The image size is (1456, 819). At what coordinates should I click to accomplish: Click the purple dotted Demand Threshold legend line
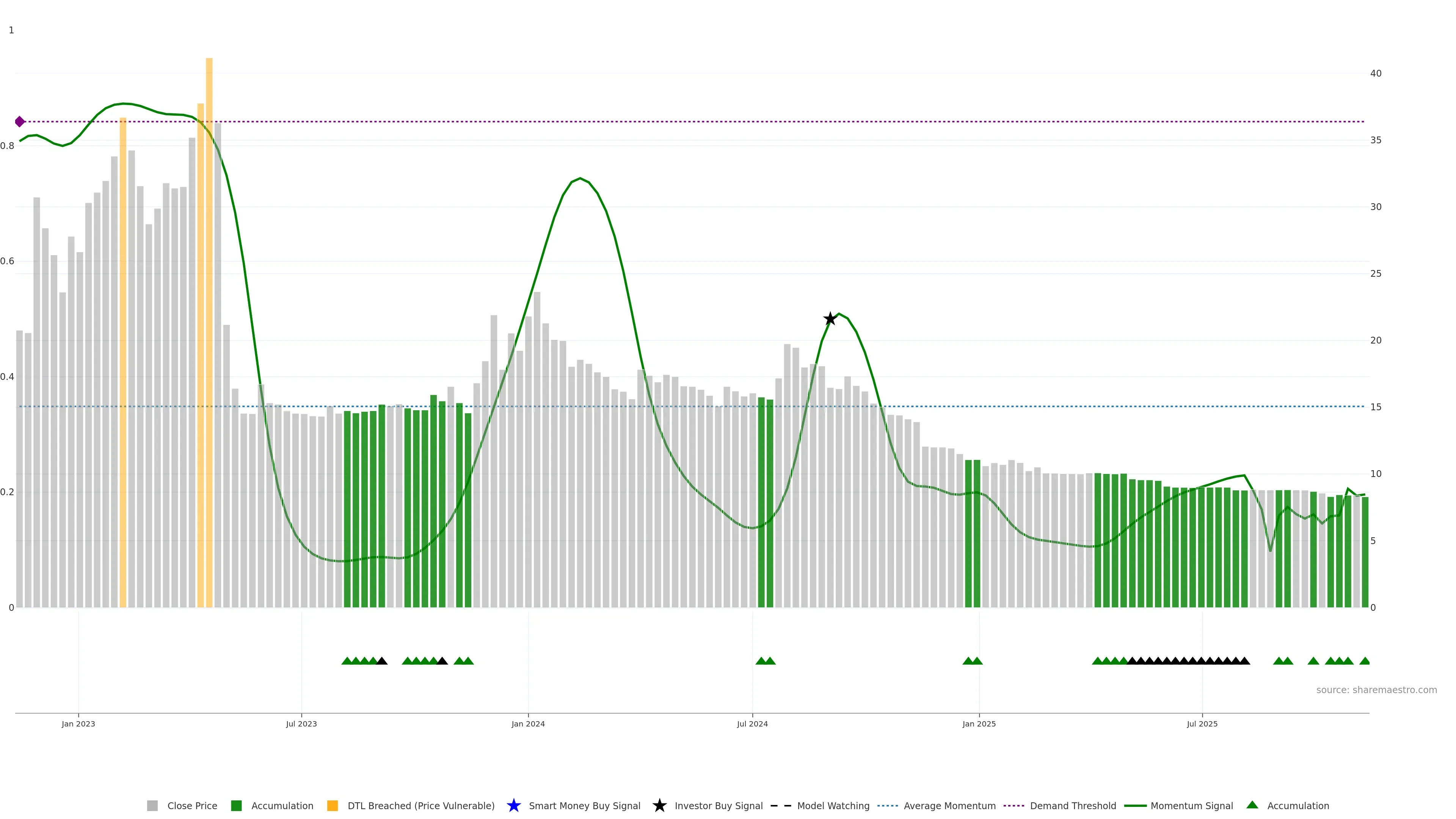(1014, 805)
